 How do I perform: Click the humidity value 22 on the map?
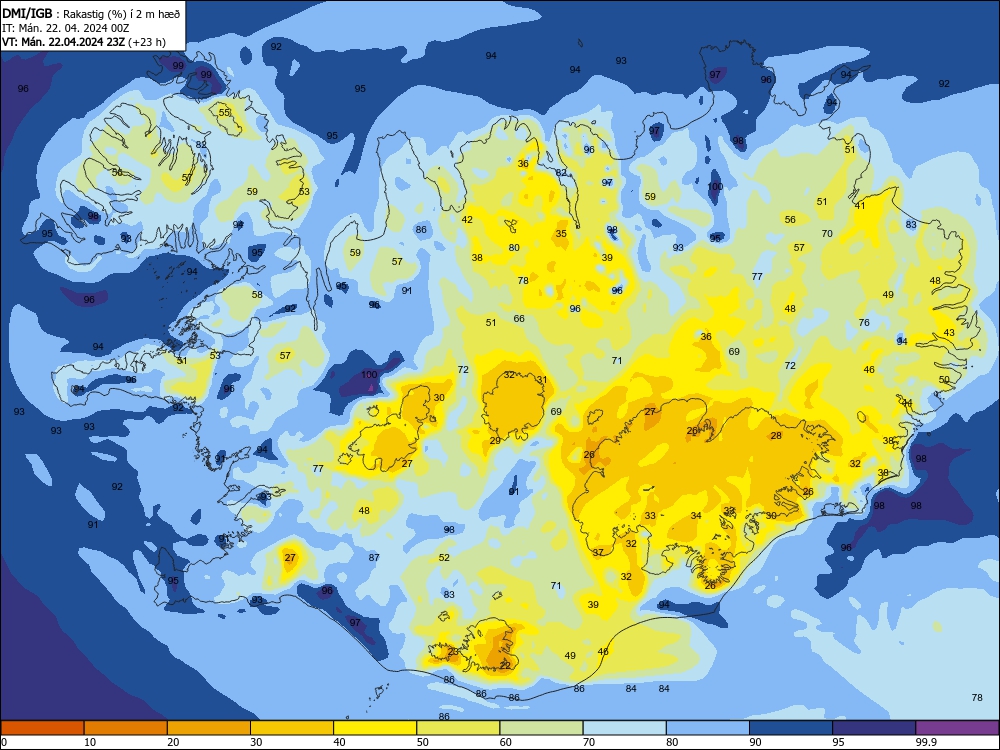(505, 665)
